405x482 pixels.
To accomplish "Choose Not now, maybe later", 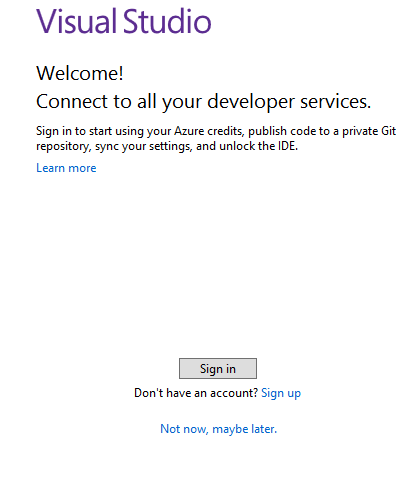I will point(218,429).
